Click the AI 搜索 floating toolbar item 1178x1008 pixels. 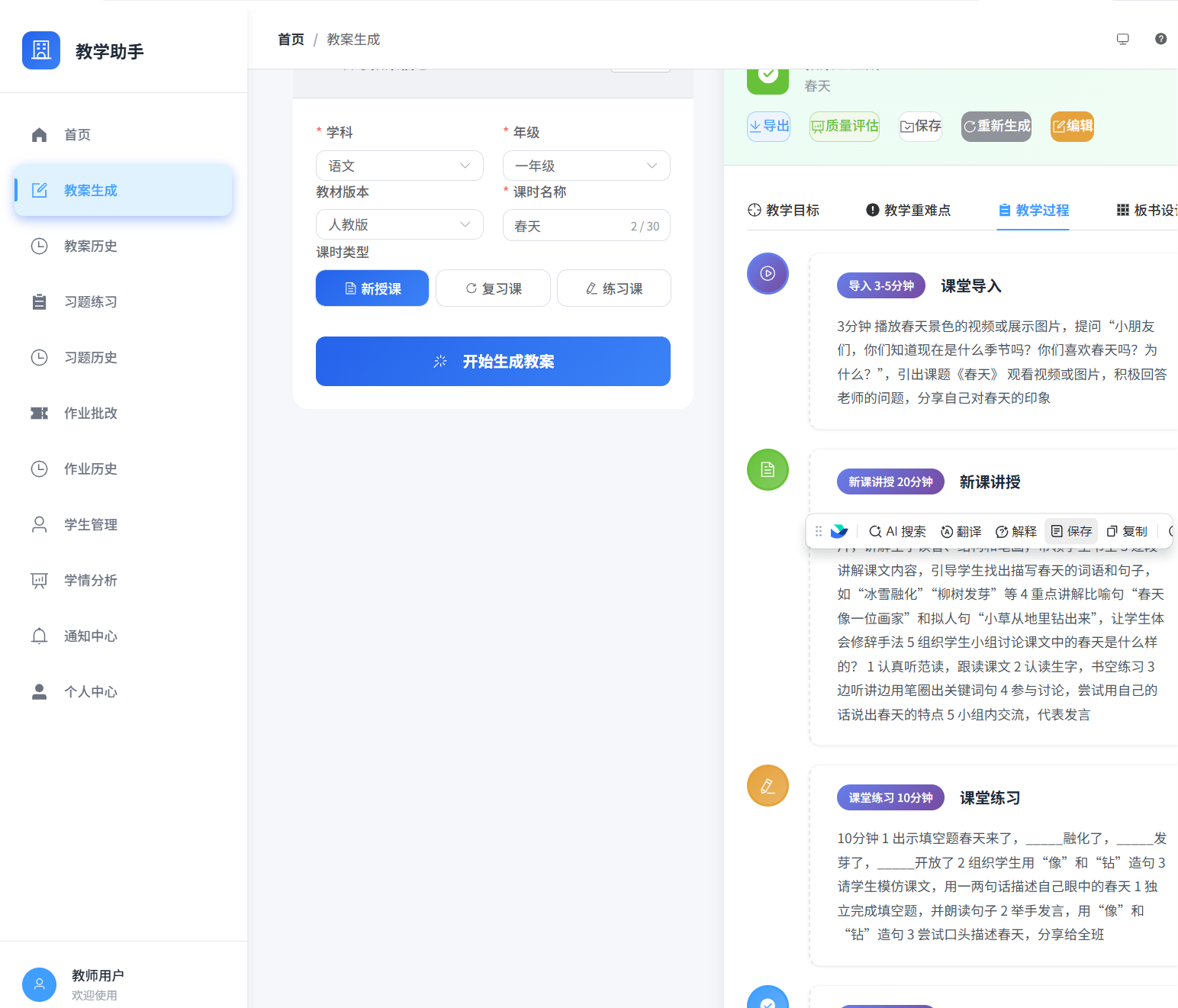(897, 531)
